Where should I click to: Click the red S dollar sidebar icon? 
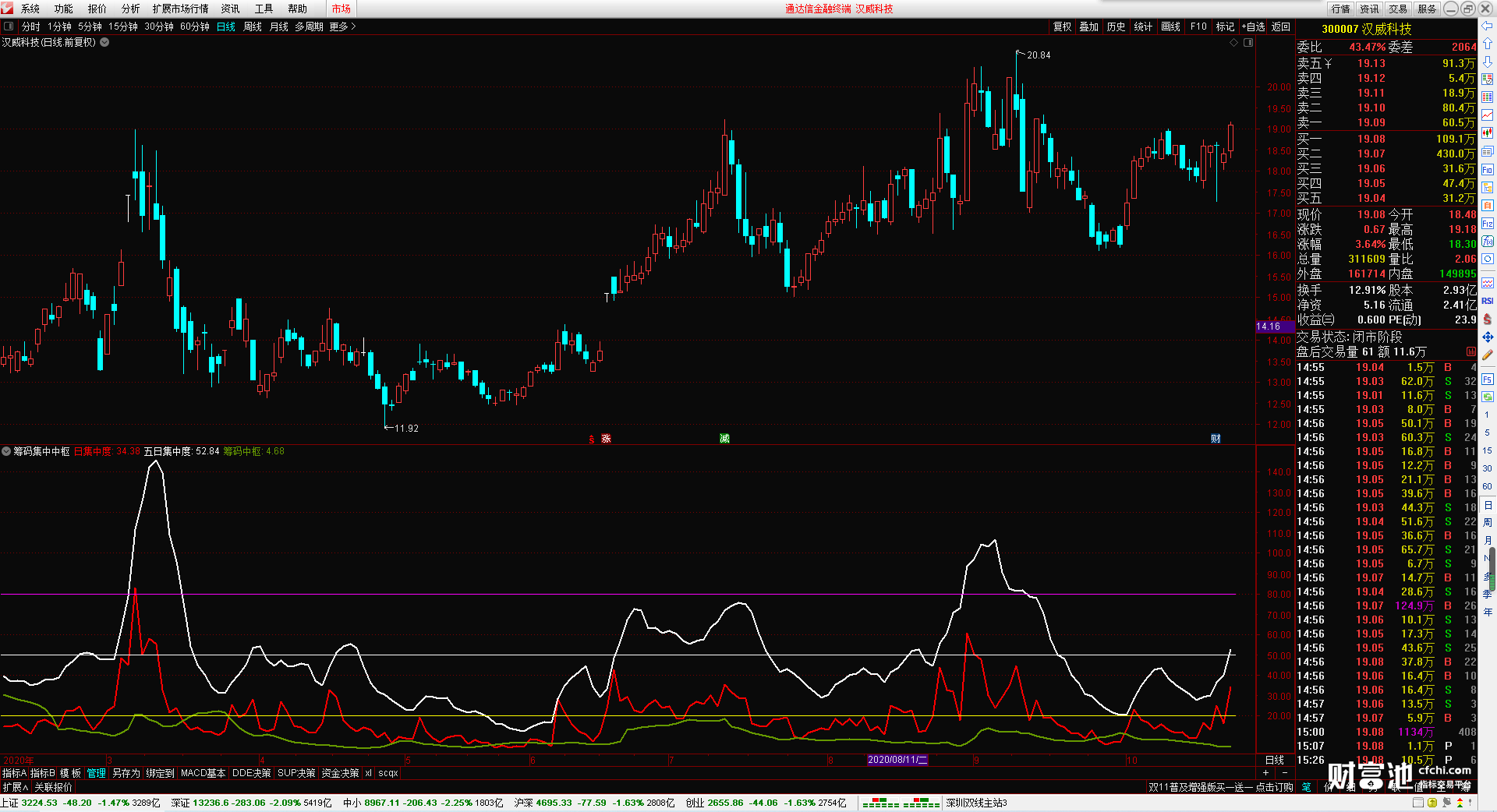[1488, 320]
